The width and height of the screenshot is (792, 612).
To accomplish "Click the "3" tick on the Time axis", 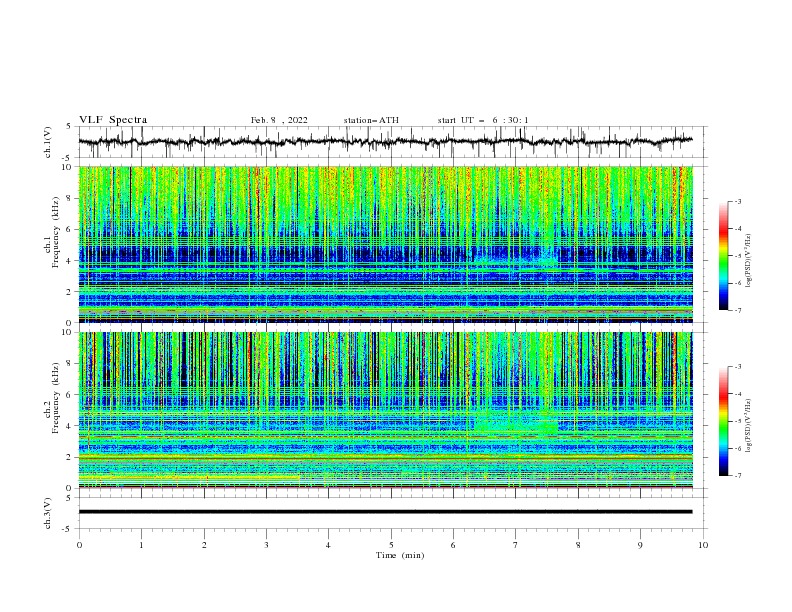I will 266,545.
